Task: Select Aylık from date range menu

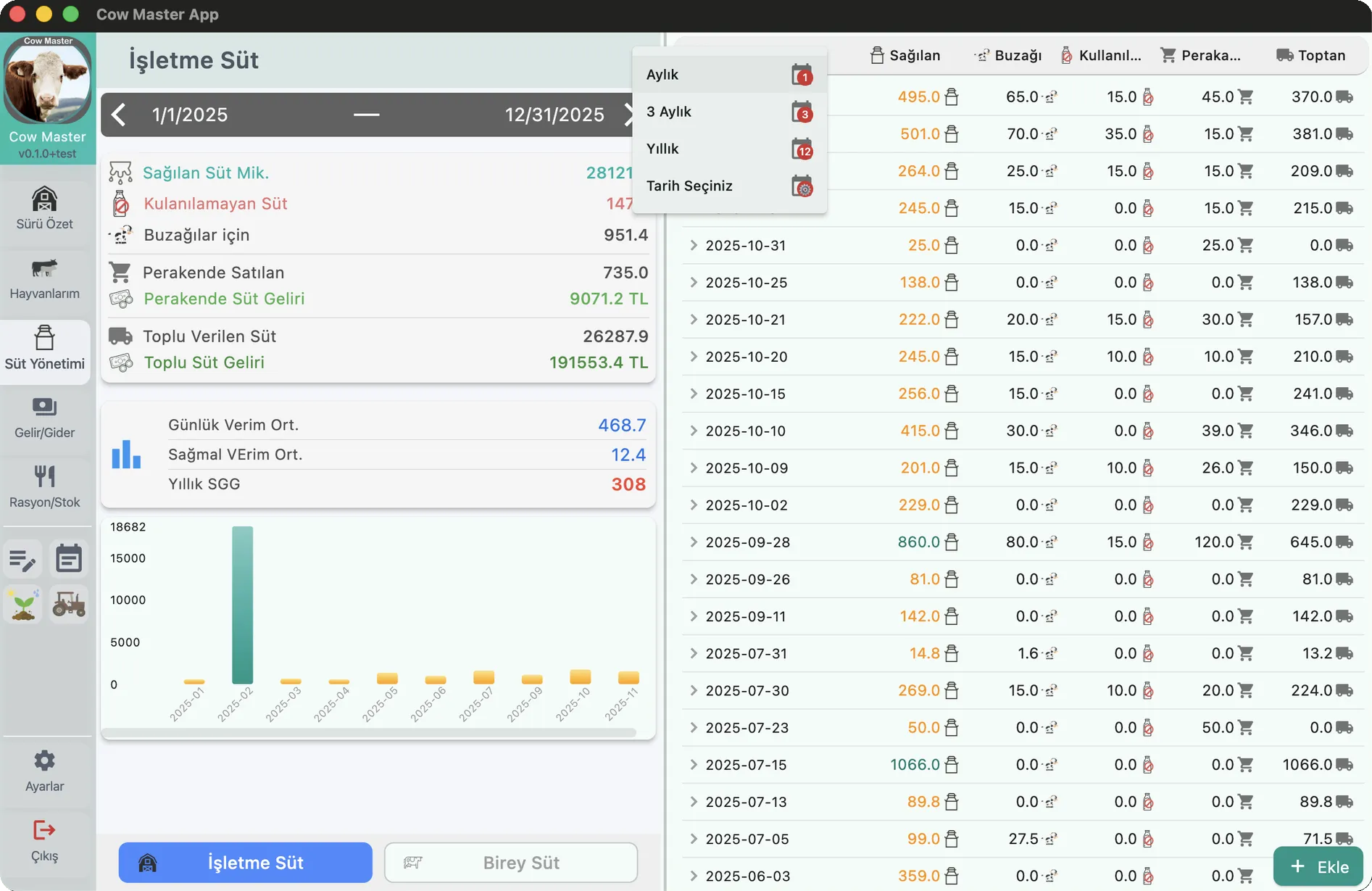Action: (728, 75)
